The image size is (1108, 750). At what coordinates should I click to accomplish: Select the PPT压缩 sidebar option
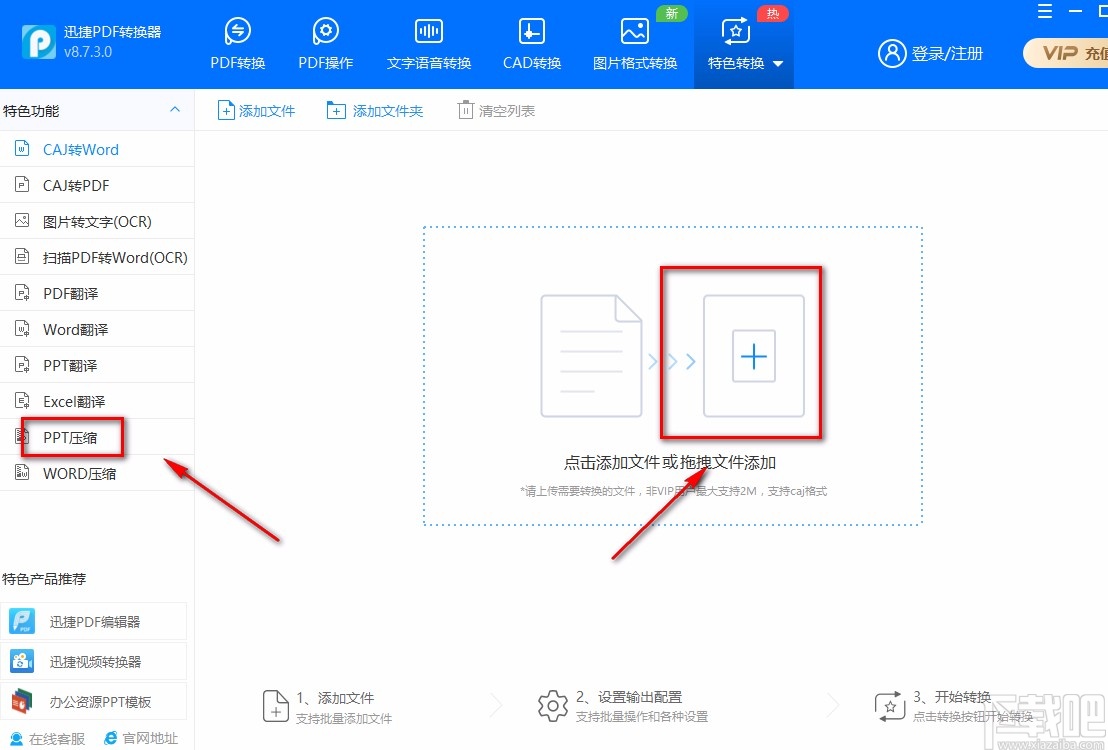pyautogui.click(x=70, y=437)
